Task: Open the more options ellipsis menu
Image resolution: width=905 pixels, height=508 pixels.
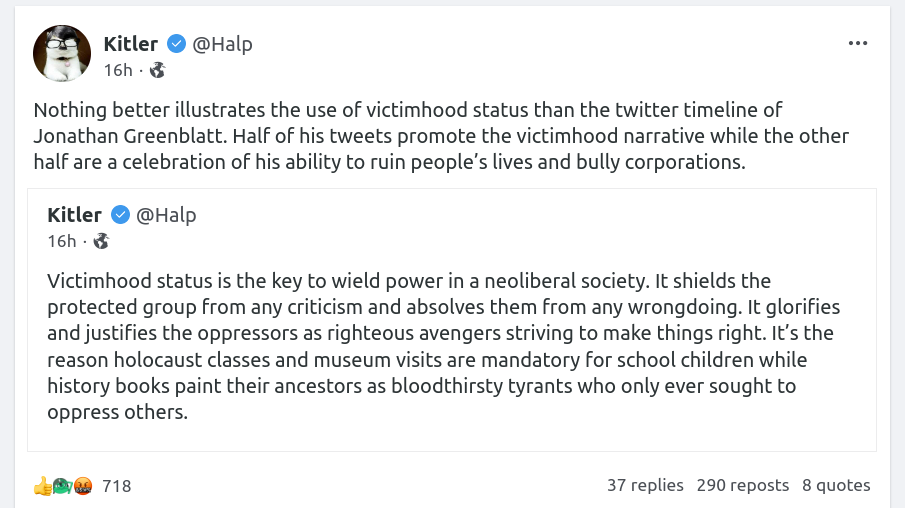Action: pos(858,44)
